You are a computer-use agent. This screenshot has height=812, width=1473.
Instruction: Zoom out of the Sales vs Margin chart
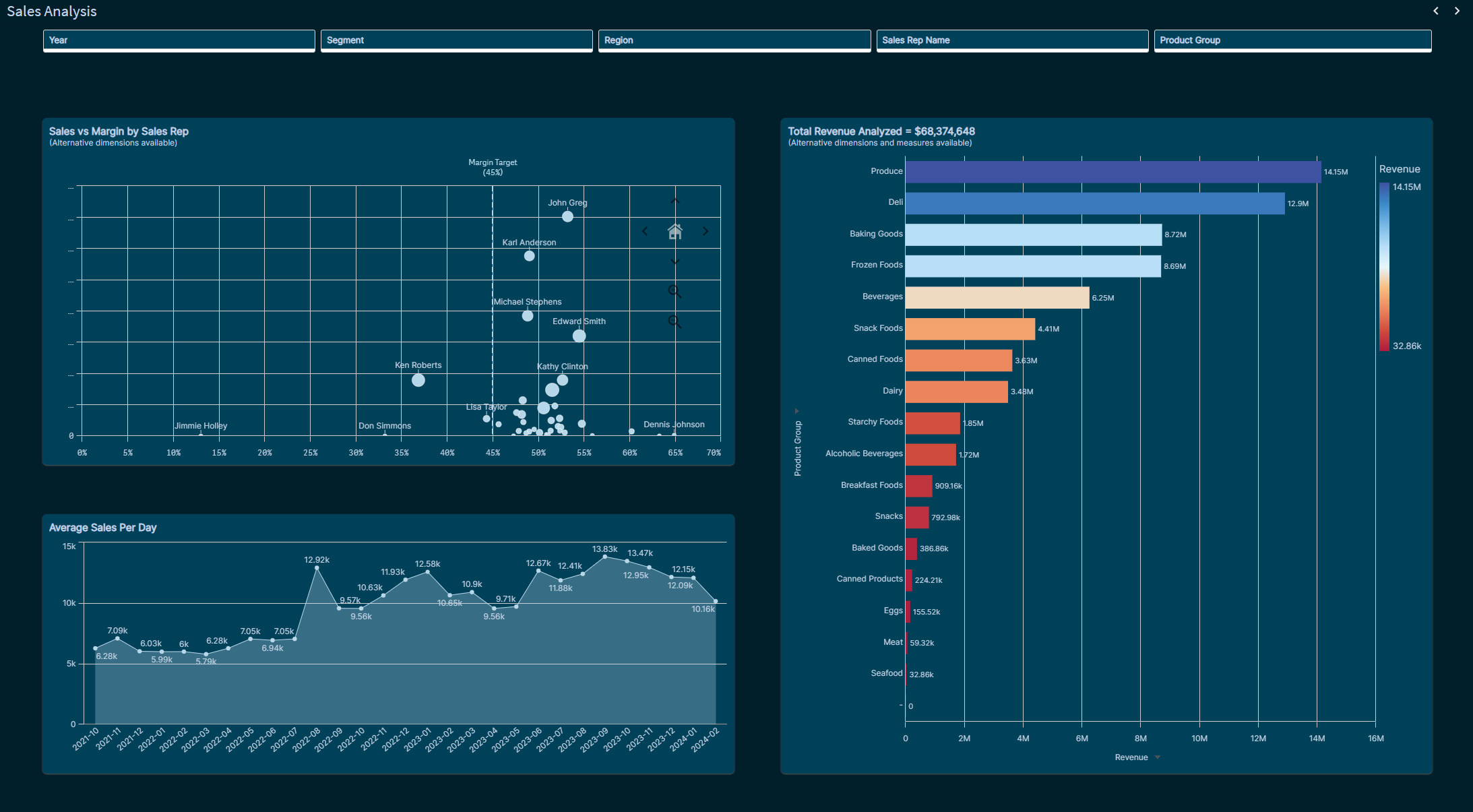coord(675,321)
